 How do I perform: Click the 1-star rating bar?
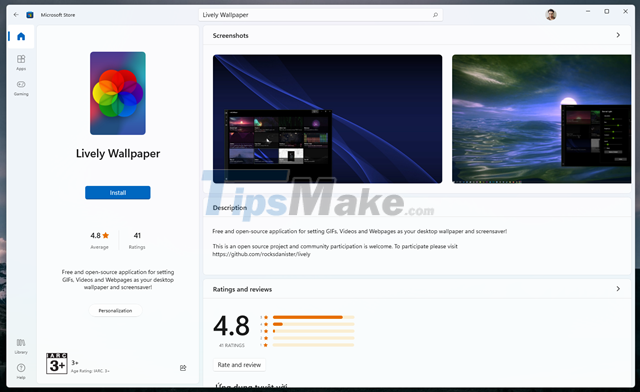click(313, 345)
